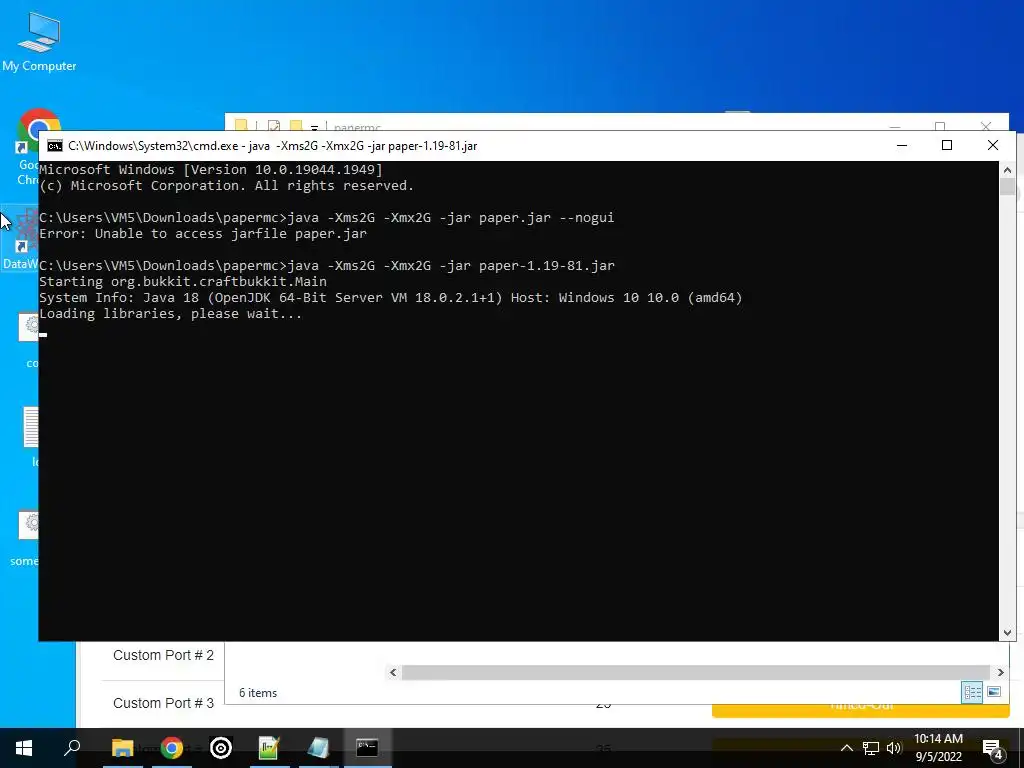The image size is (1024, 768).
Task: Open the blue notebook app on taskbar
Action: click(318, 748)
